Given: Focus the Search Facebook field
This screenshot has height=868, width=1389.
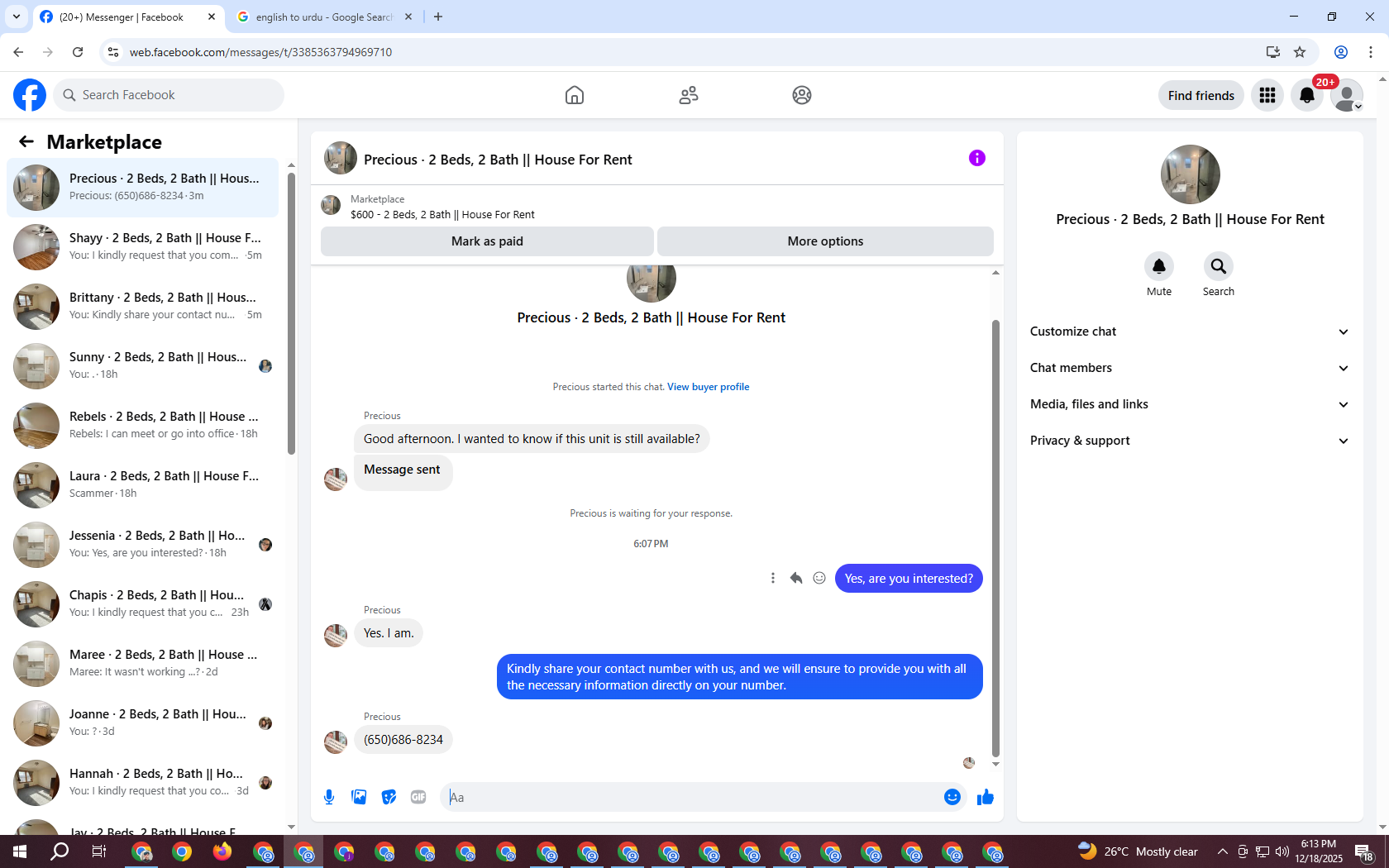Looking at the screenshot, I should tap(169, 95).
